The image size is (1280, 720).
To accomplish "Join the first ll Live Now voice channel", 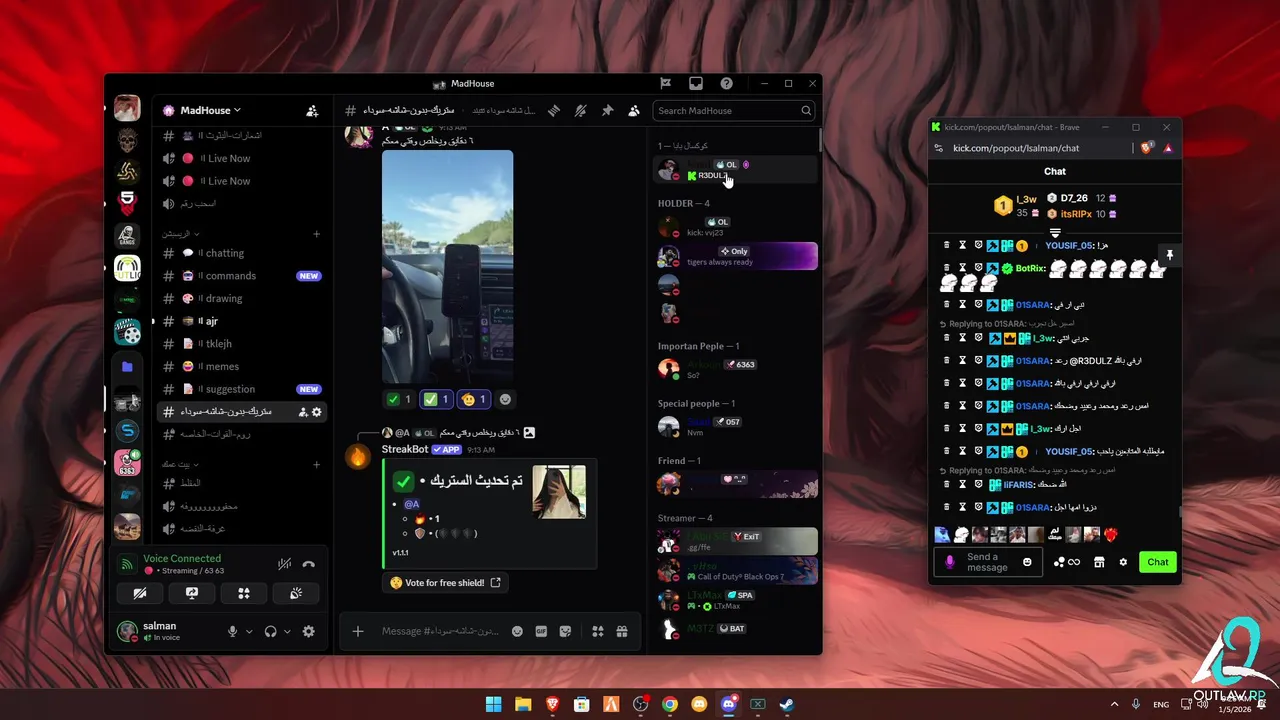I will [x=241, y=158].
